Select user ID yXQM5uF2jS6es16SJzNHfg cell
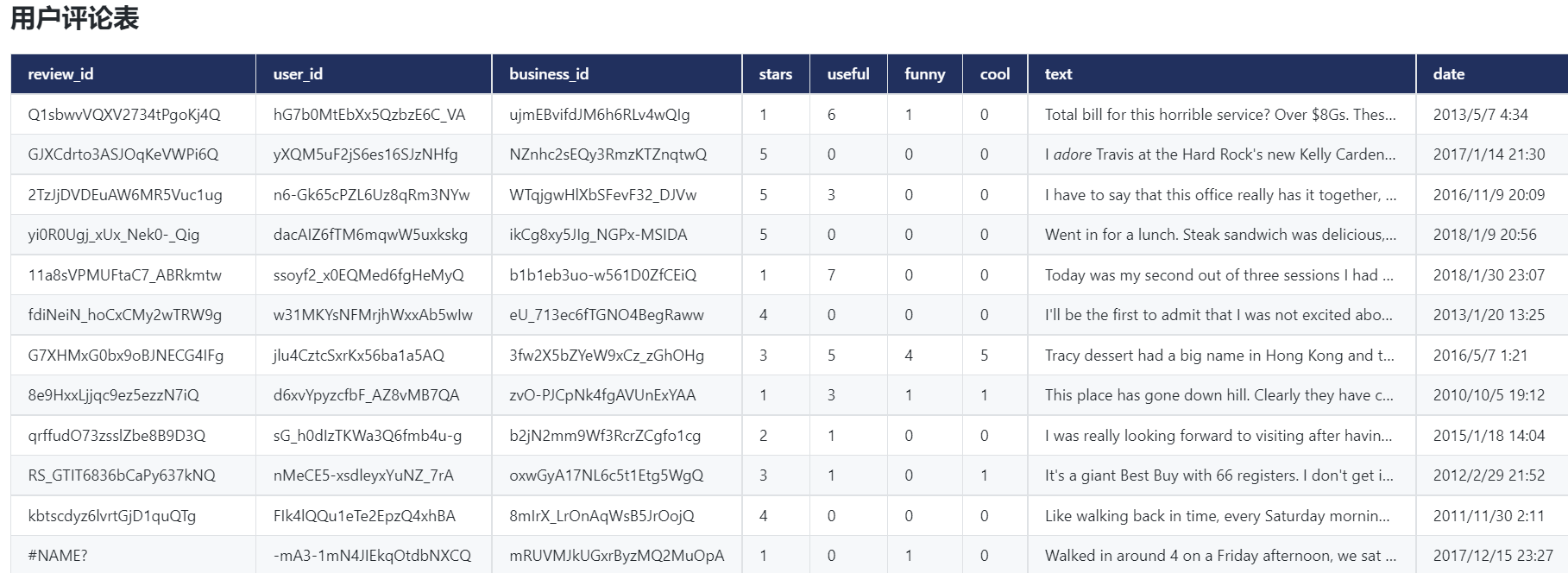Image resolution: width=1568 pixels, height=573 pixels. [x=365, y=154]
